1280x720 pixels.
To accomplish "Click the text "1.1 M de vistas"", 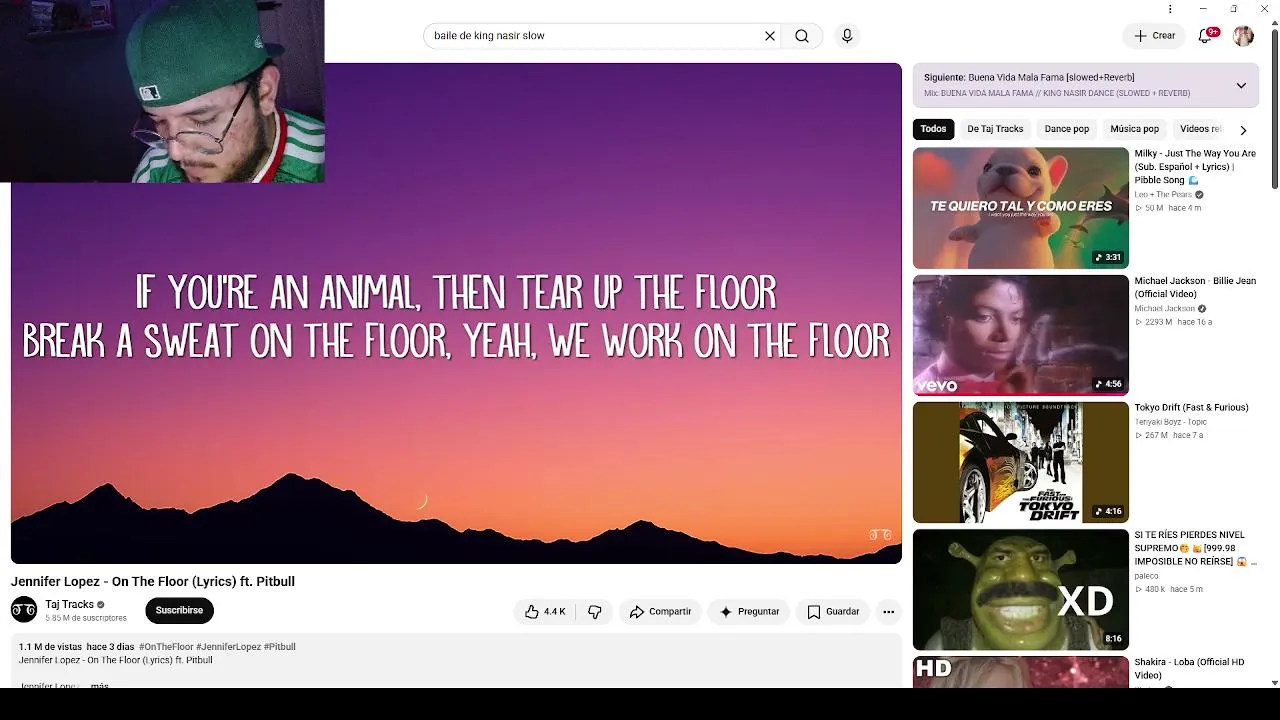I will 50,647.
